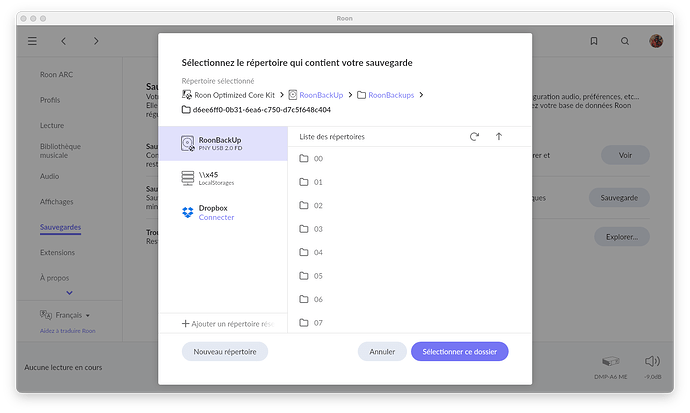
Task: Cancel the dialog with Annuler
Action: click(382, 351)
